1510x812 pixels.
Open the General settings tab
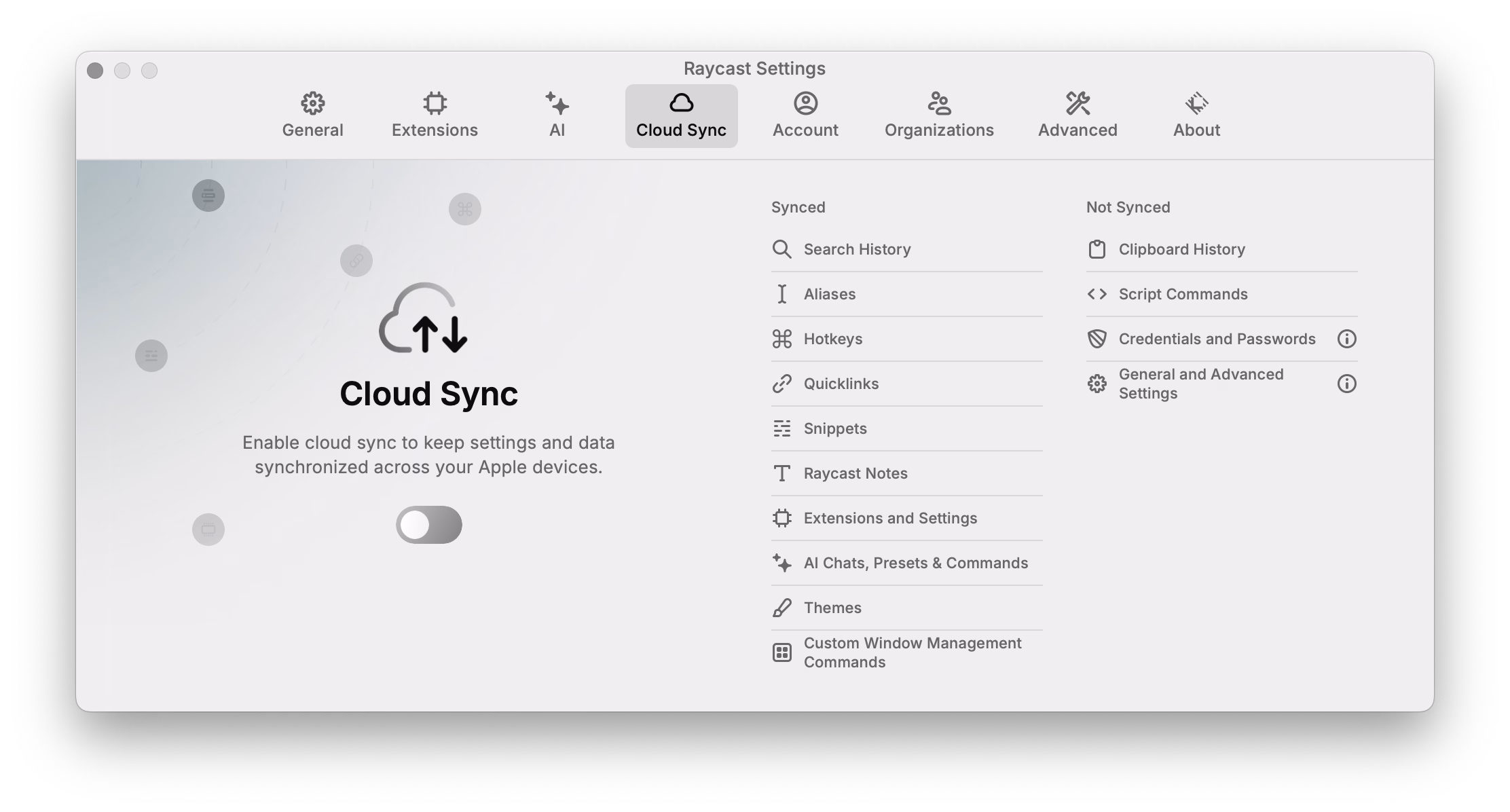312,115
